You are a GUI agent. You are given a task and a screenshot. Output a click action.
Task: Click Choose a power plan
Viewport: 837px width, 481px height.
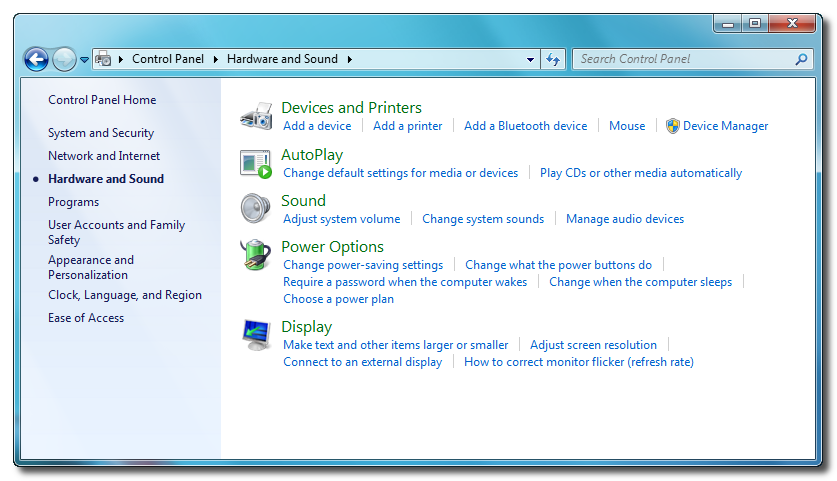[x=338, y=299]
